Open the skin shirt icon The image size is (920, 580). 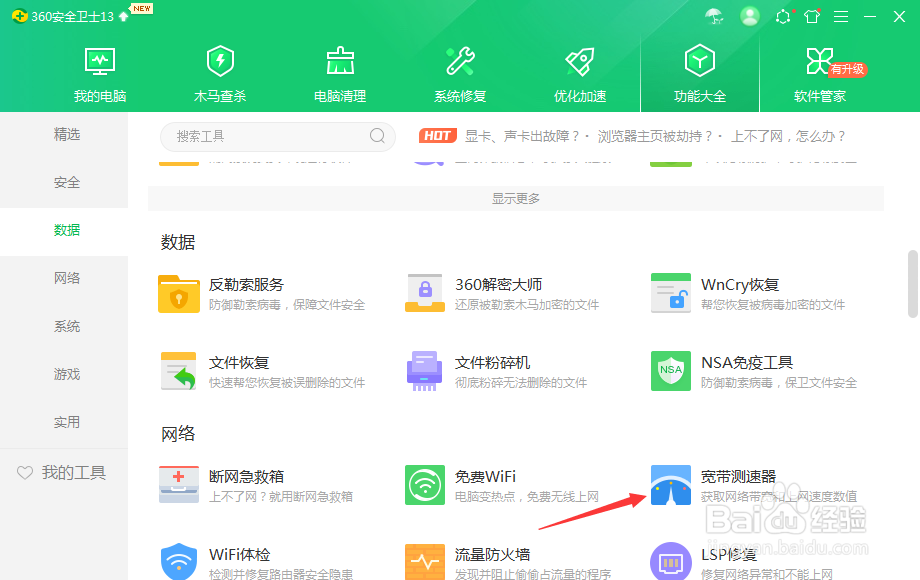[x=812, y=16]
